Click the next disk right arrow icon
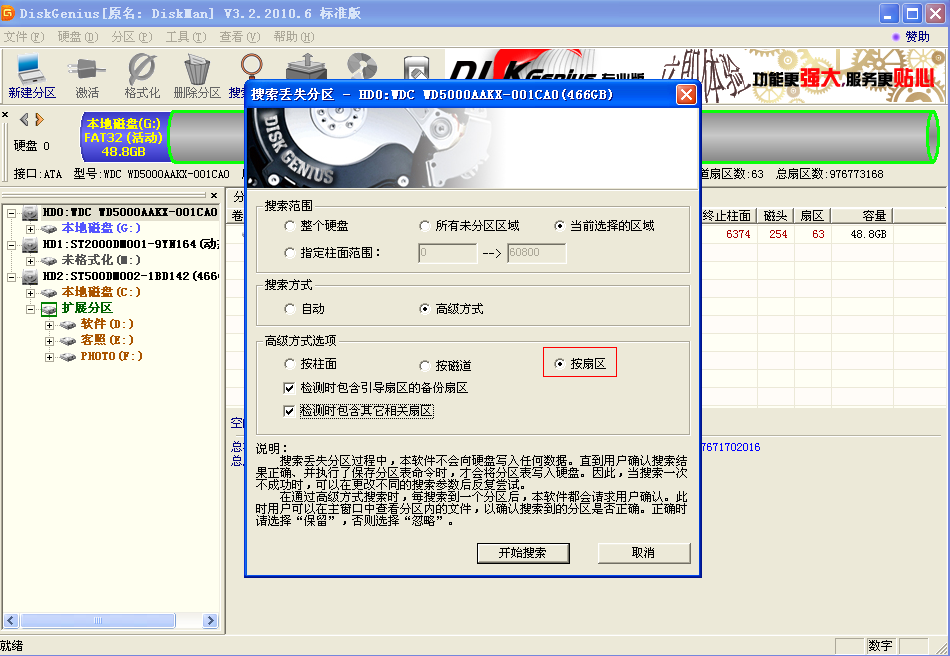The image size is (950, 656). (x=39, y=119)
